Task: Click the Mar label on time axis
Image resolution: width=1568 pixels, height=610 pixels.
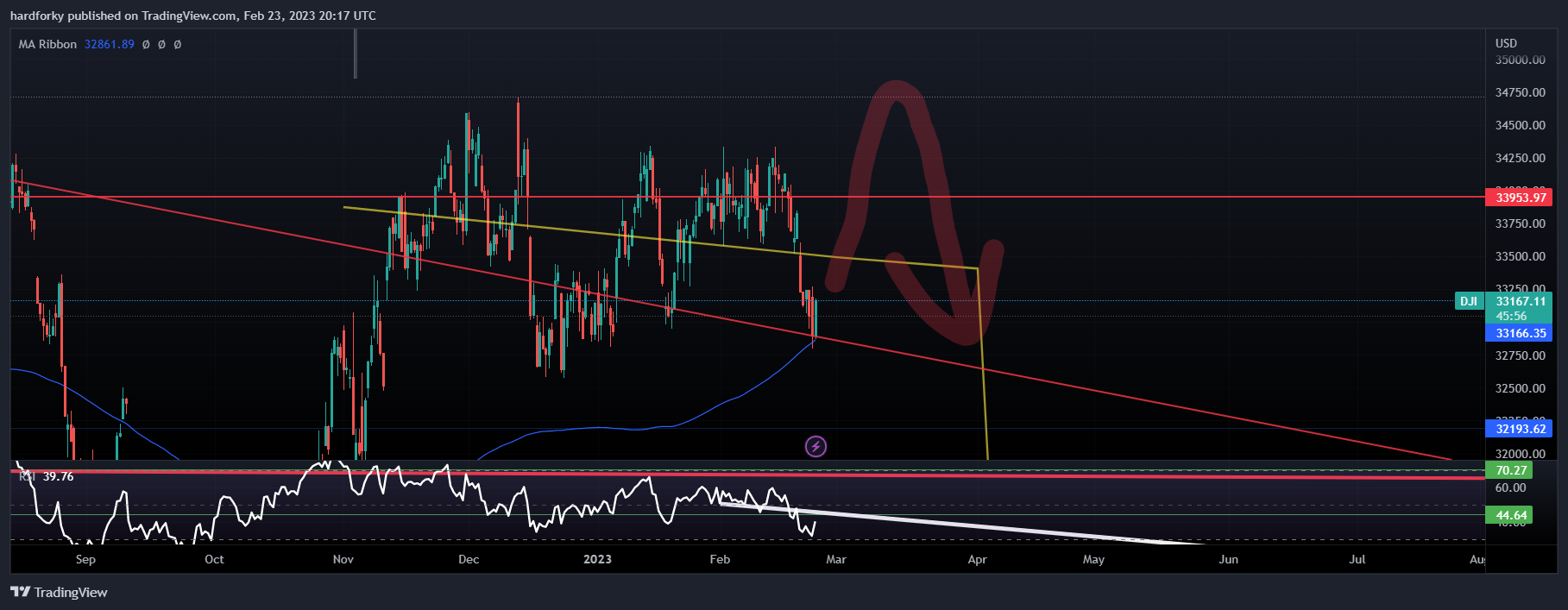Action: [836, 559]
